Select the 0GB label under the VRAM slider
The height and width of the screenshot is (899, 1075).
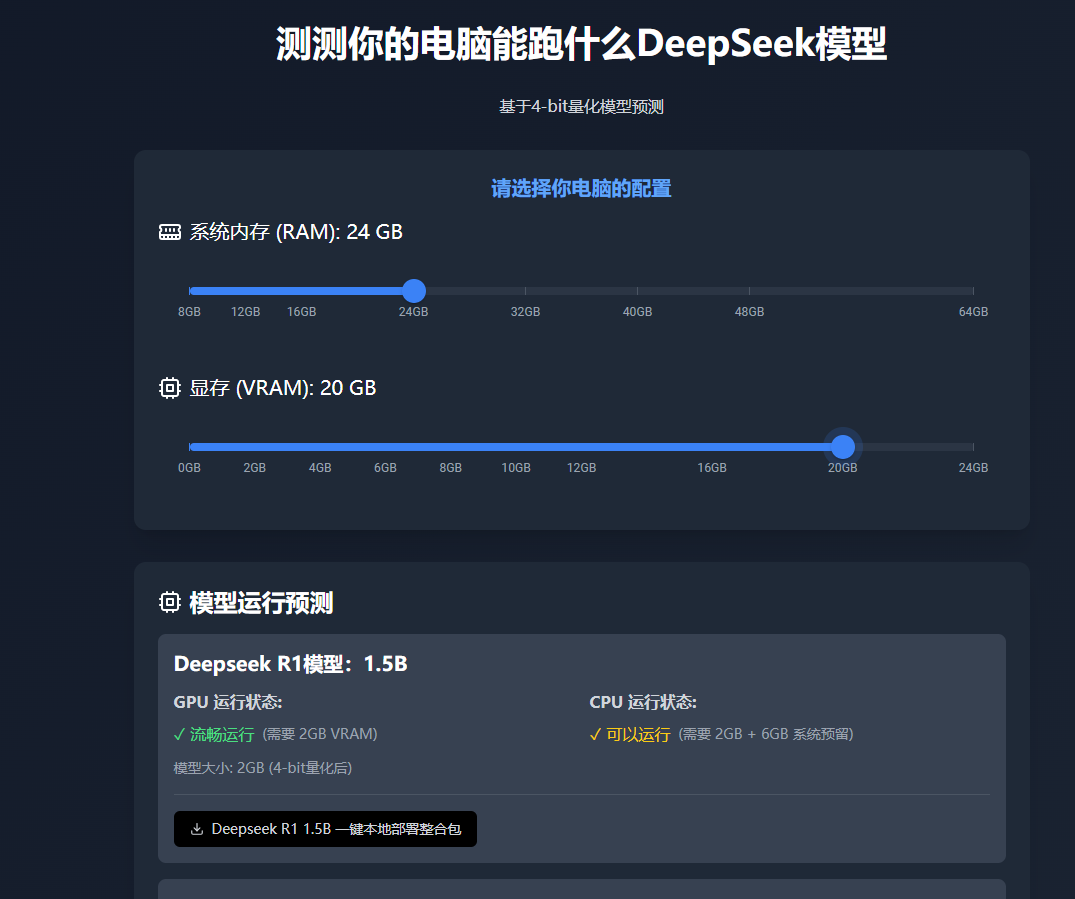(x=189, y=468)
